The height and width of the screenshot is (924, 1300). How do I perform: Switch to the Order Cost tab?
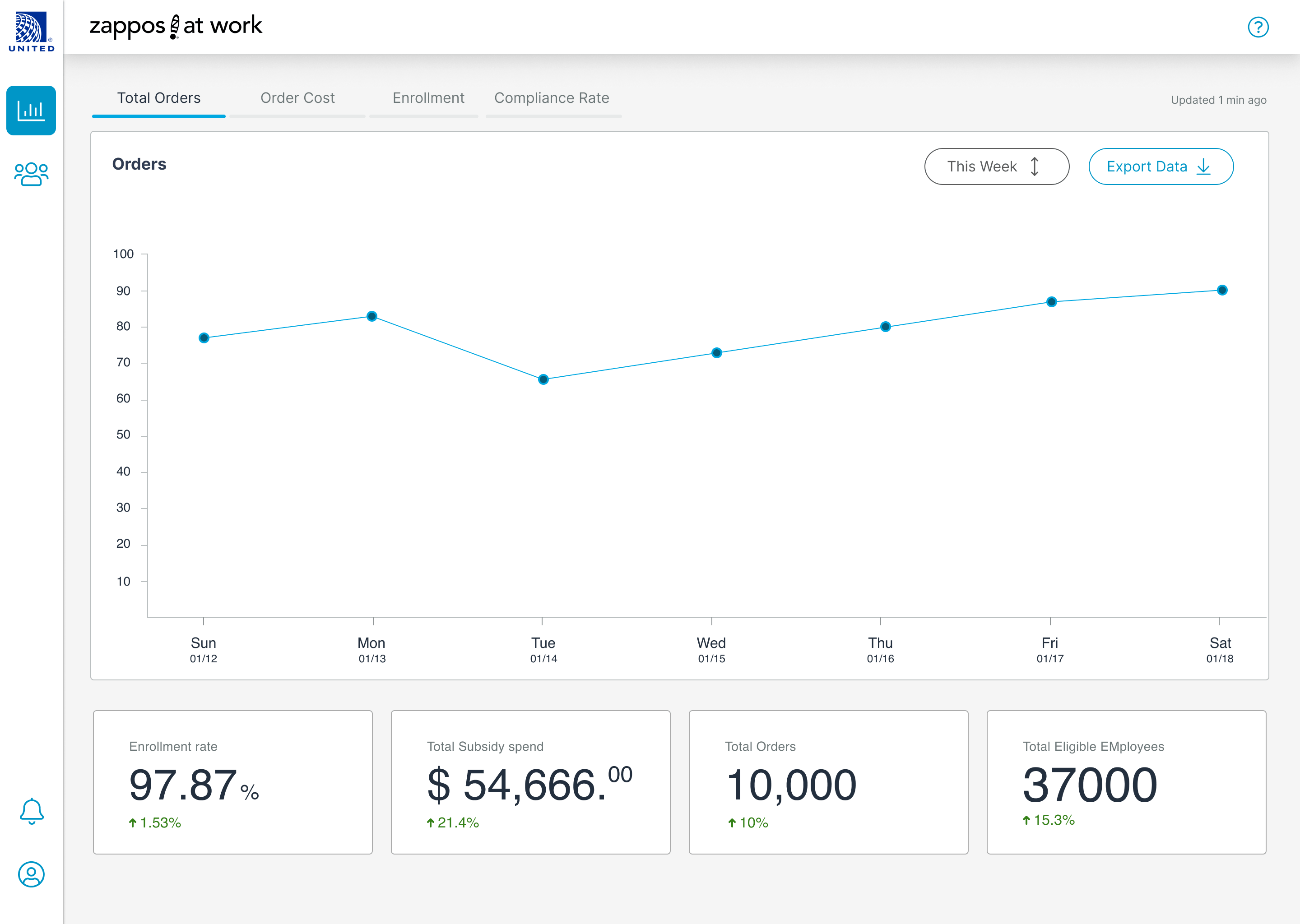pyautogui.click(x=297, y=98)
